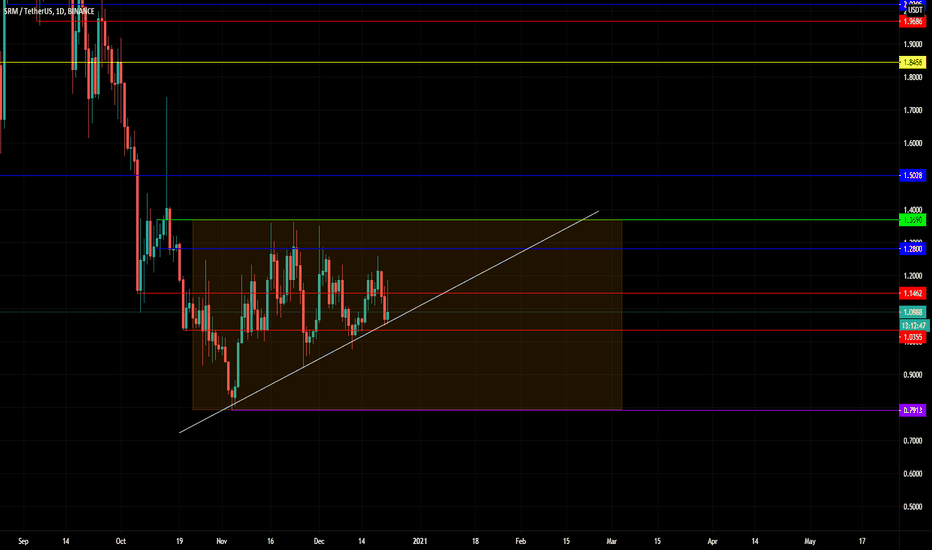The height and width of the screenshot is (550, 932).
Task: Click the 0.6000 price axis tick
Action: tap(913, 474)
